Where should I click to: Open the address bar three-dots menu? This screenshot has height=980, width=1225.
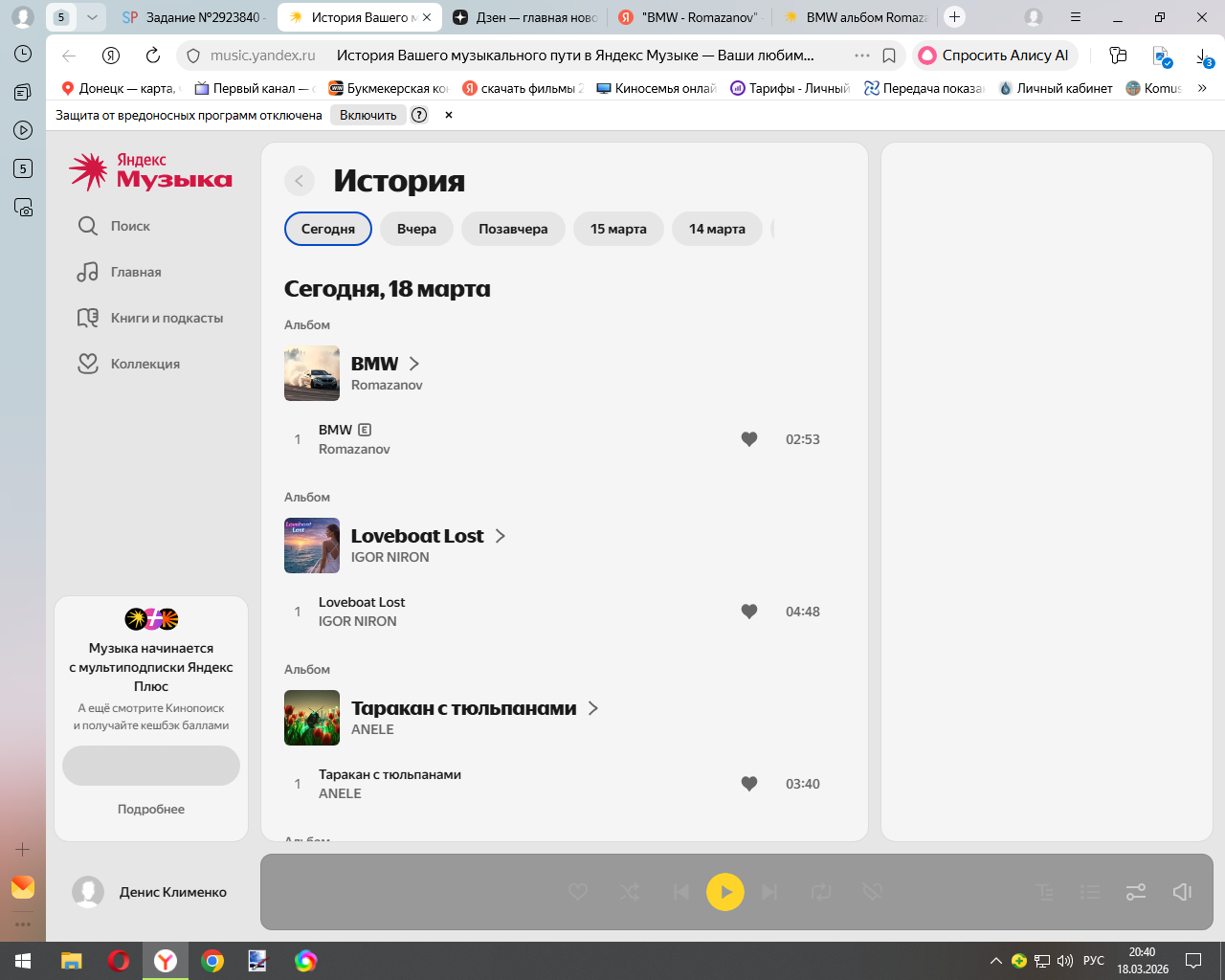point(862,56)
